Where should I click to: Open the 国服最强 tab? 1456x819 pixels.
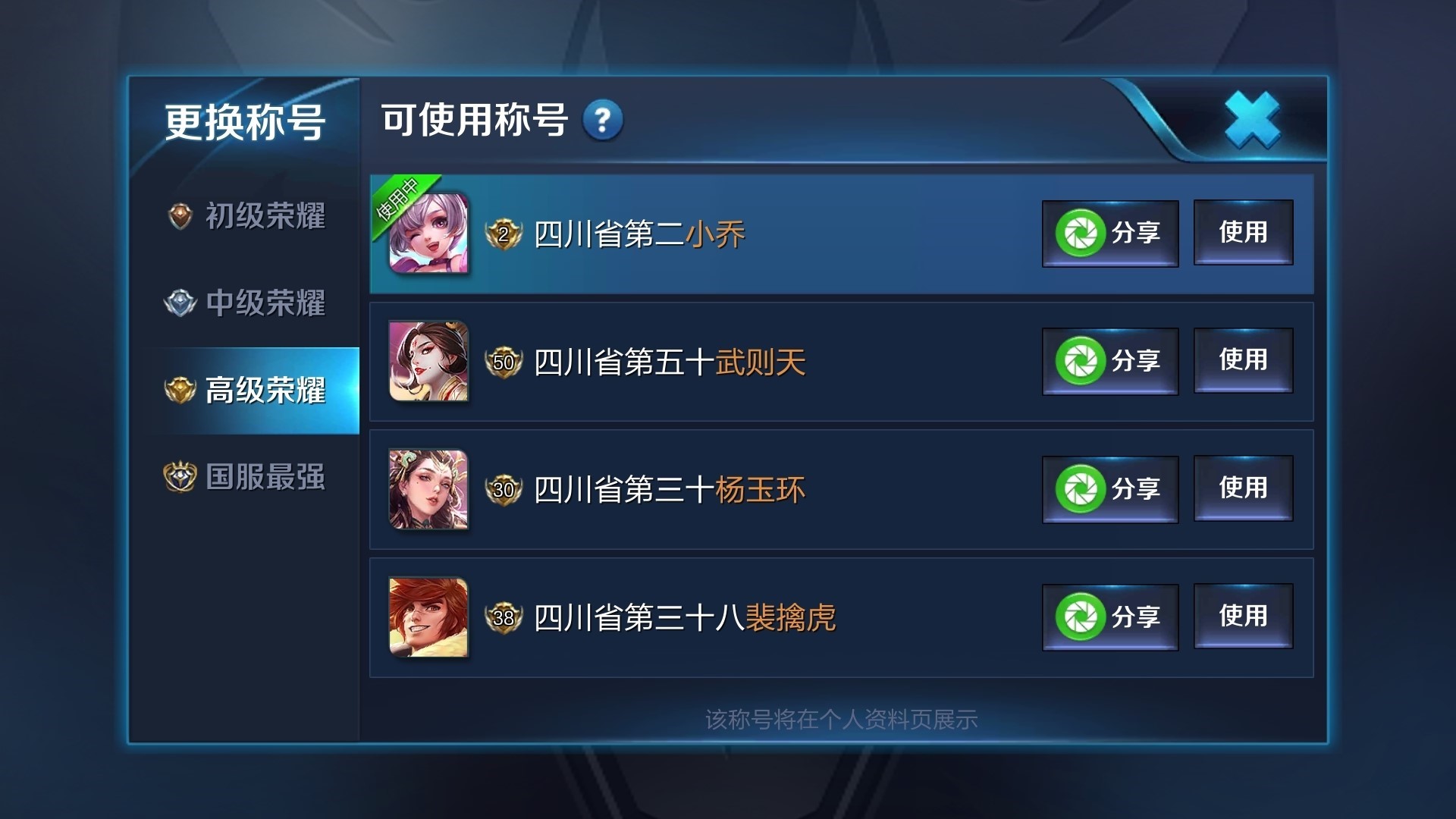pyautogui.click(x=246, y=478)
